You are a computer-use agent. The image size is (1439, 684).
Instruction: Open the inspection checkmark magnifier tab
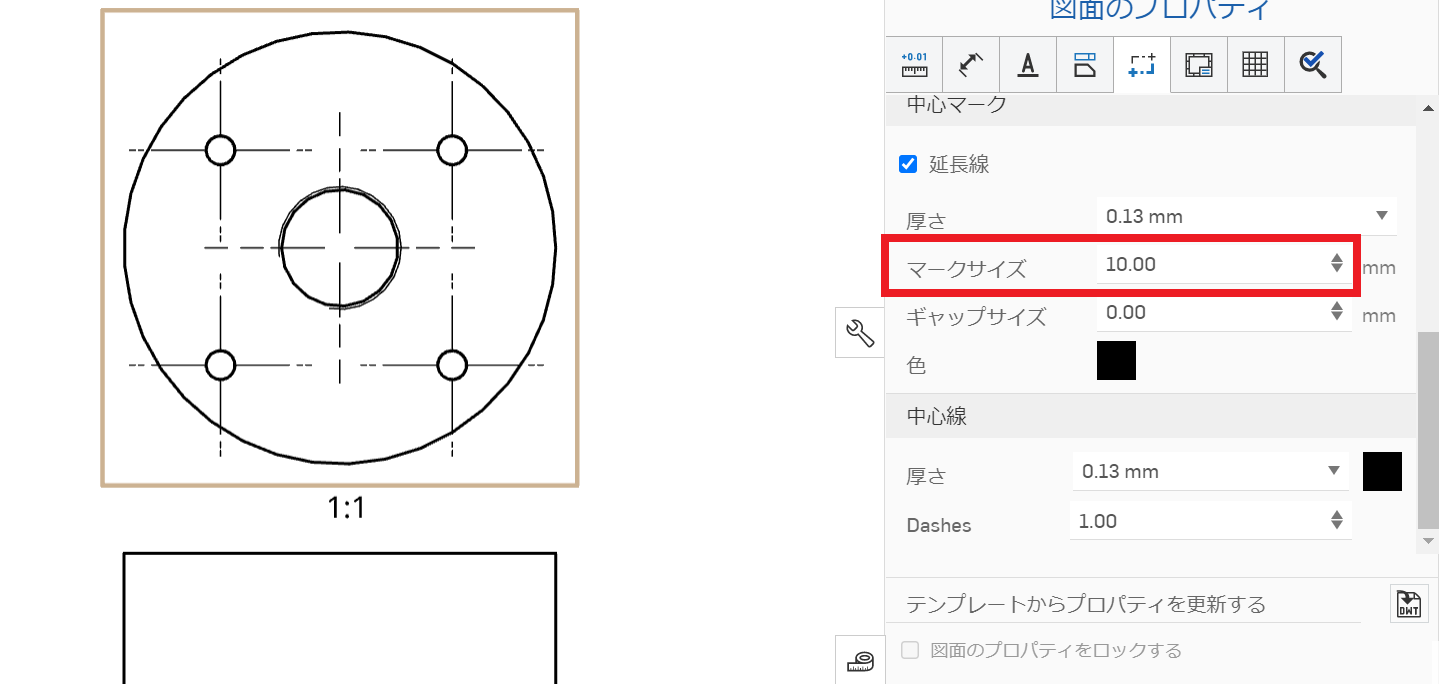(1312, 65)
